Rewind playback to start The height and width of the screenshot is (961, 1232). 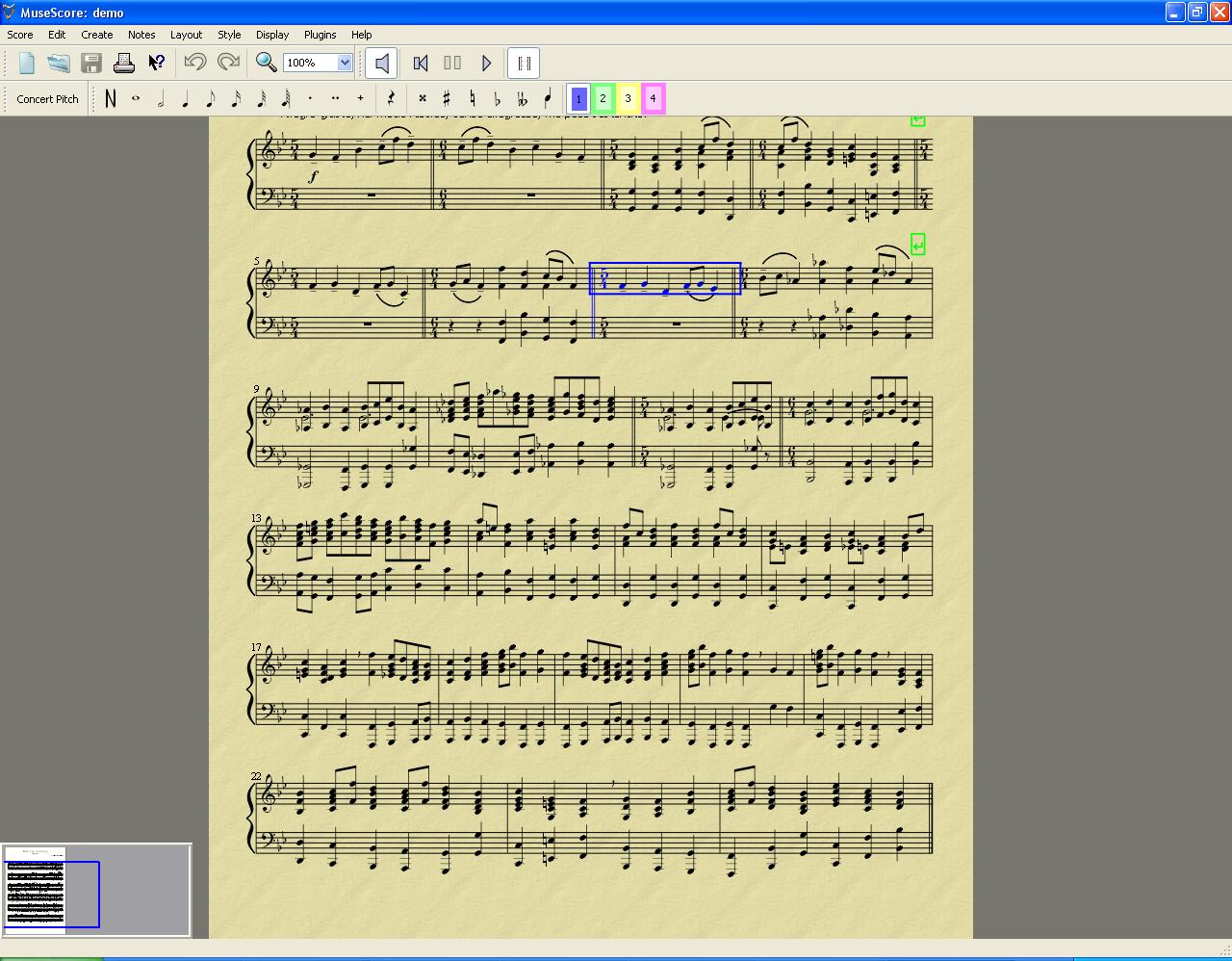421,64
